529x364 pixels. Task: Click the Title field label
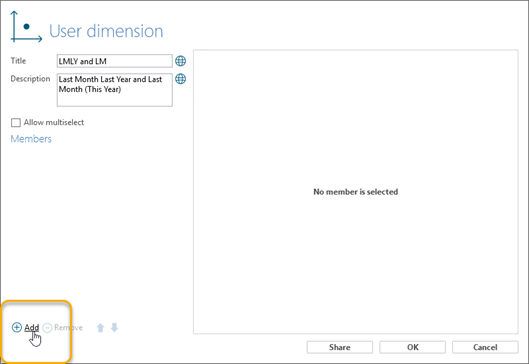tap(18, 61)
